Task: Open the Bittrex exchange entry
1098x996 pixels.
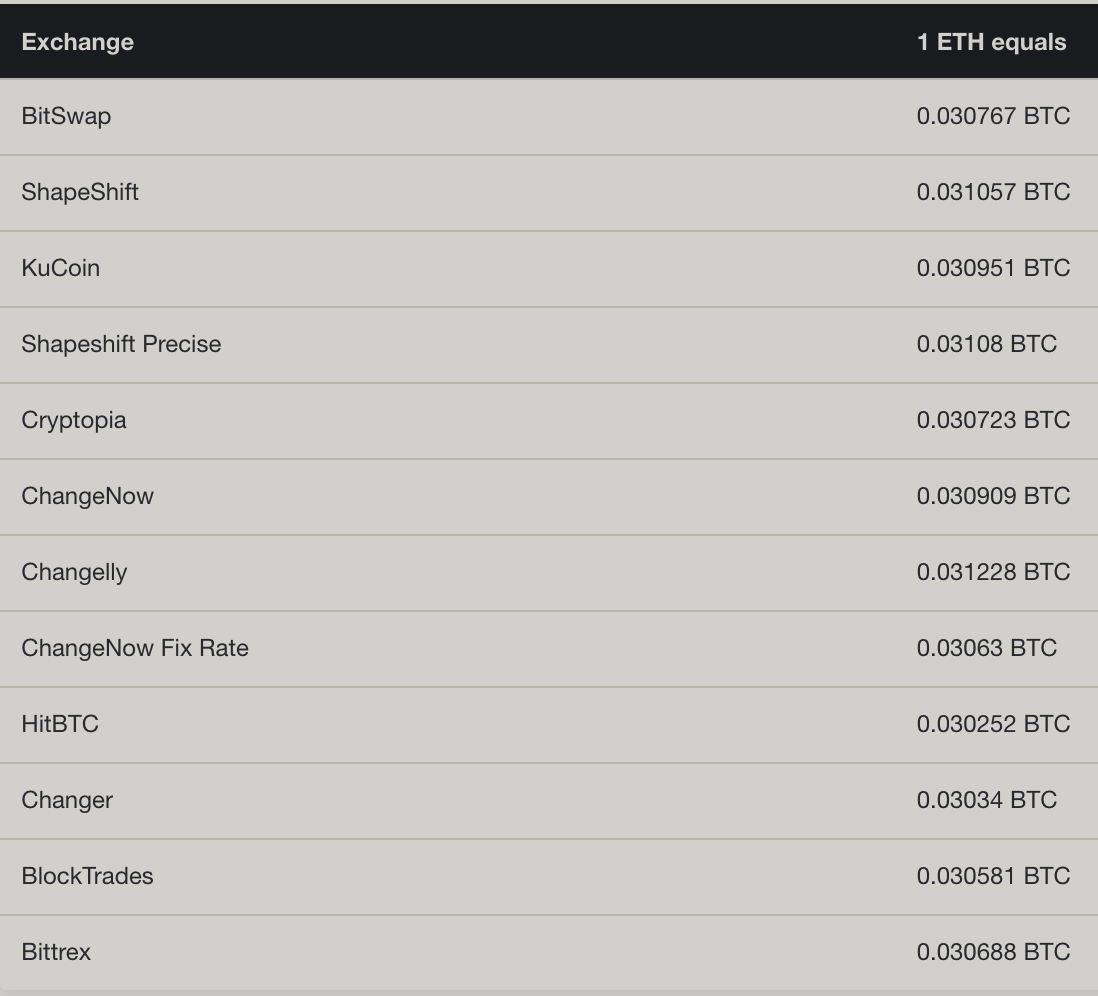Action: point(549,953)
